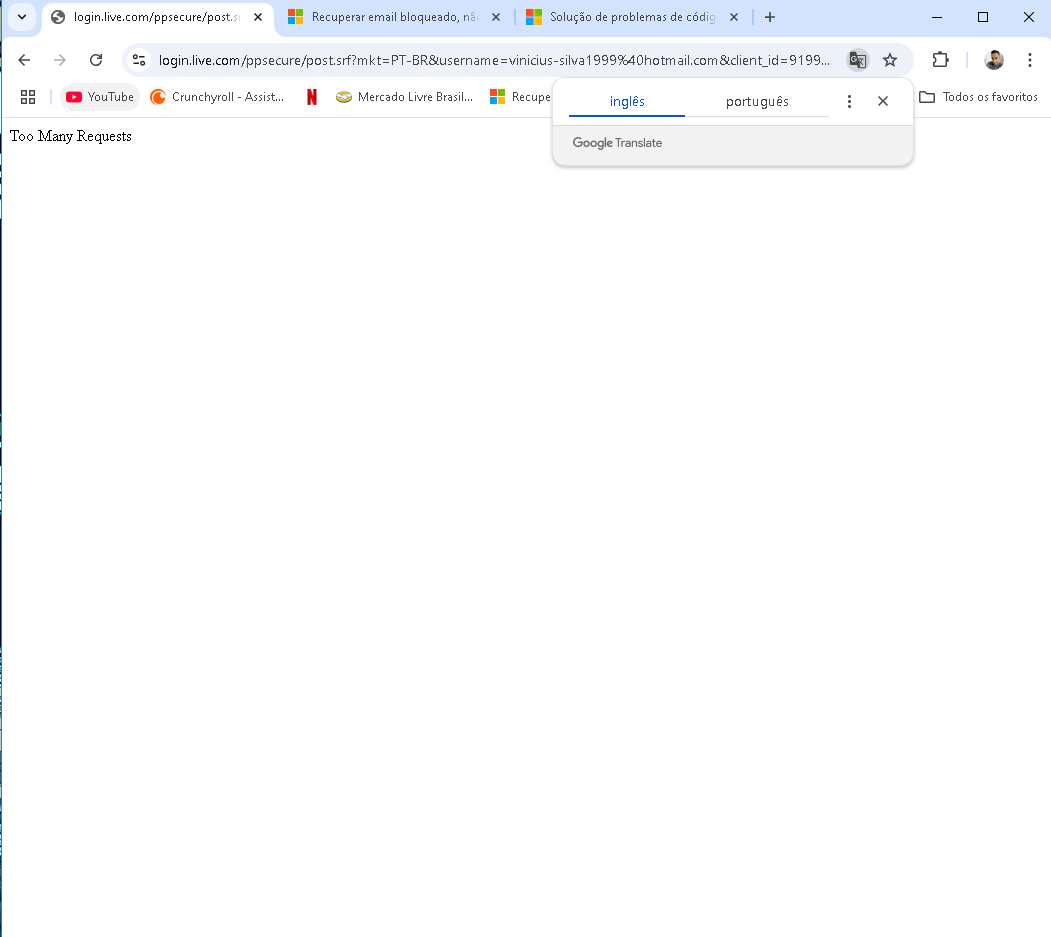
Task: Open the apps grid shortcut
Action: coord(28,97)
